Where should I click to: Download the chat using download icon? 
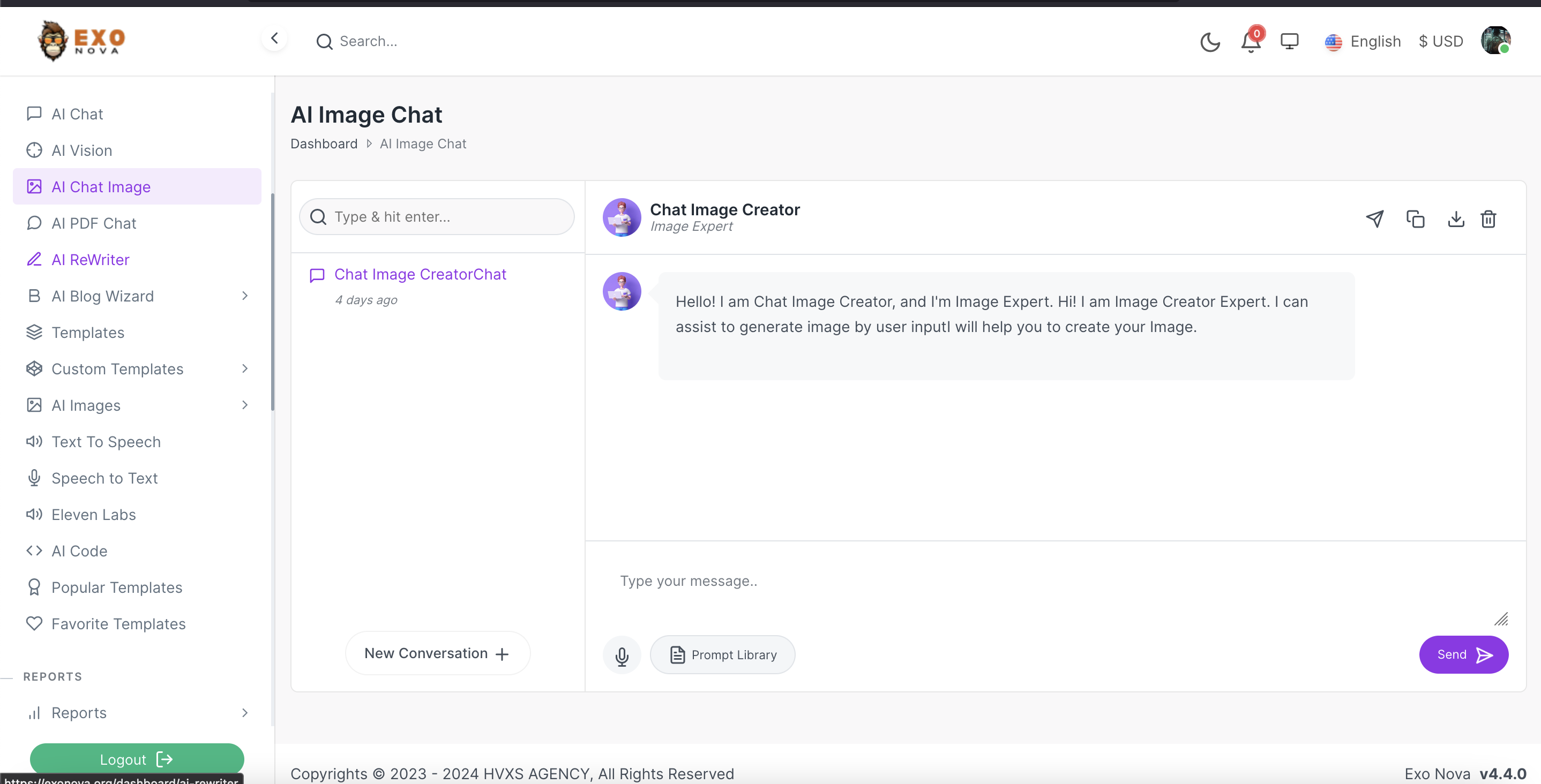tap(1455, 219)
